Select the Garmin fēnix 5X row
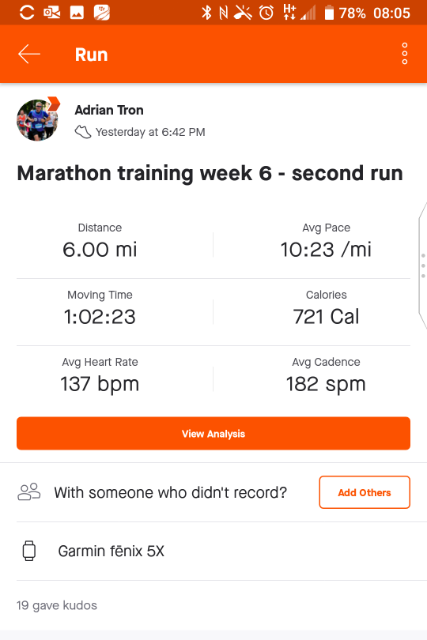Image resolution: width=427 pixels, height=640 pixels. coord(214,551)
